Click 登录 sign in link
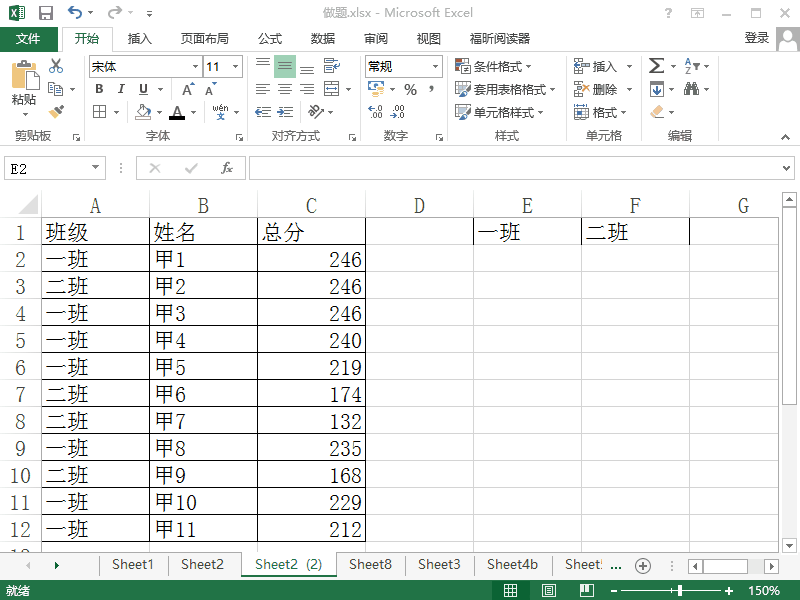This screenshot has height=600, width=800. (756, 38)
